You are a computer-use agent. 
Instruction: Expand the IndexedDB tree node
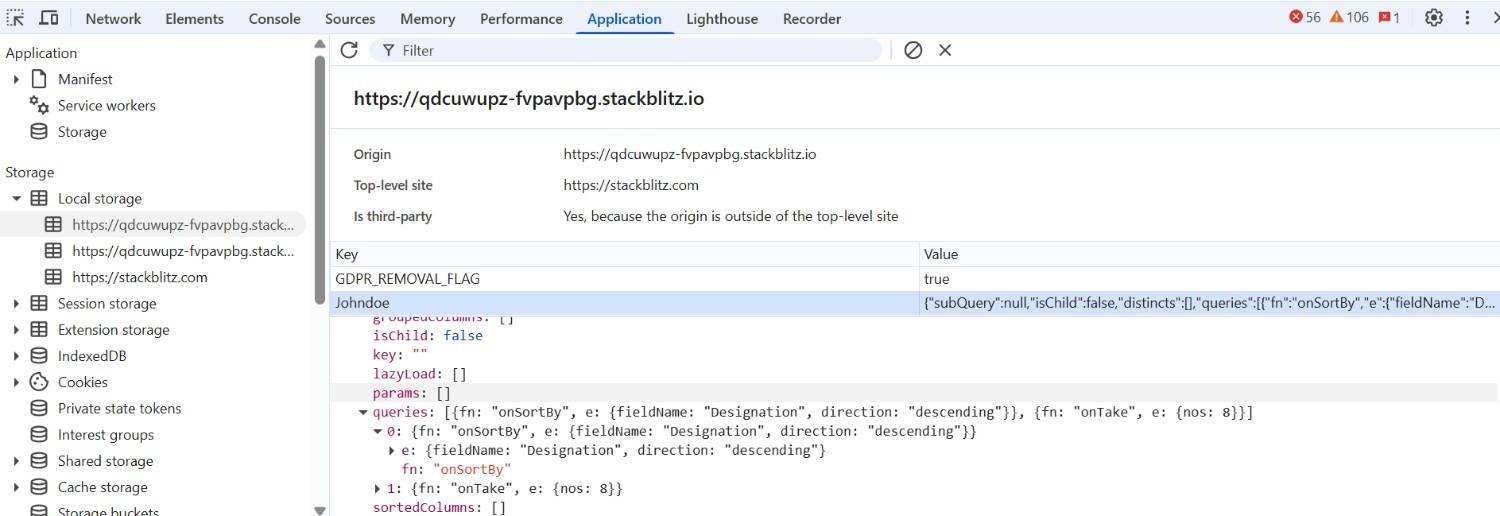pos(16,356)
